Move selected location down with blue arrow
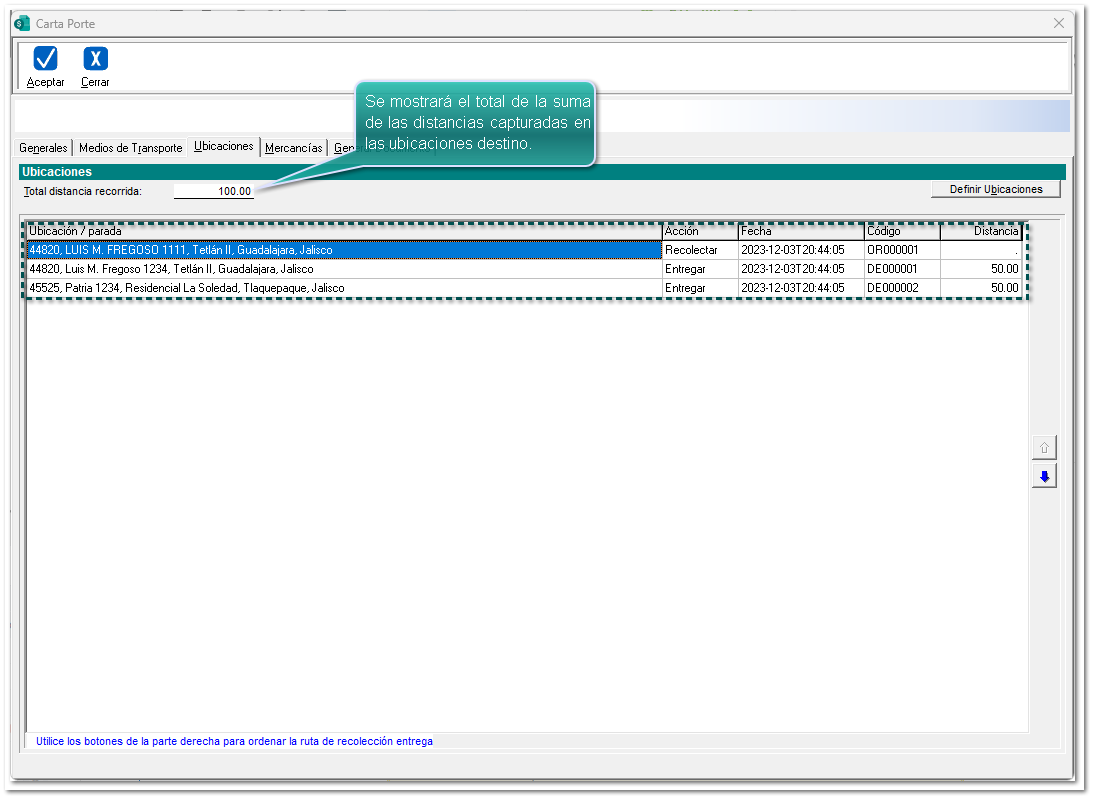1093x799 pixels. click(1044, 477)
